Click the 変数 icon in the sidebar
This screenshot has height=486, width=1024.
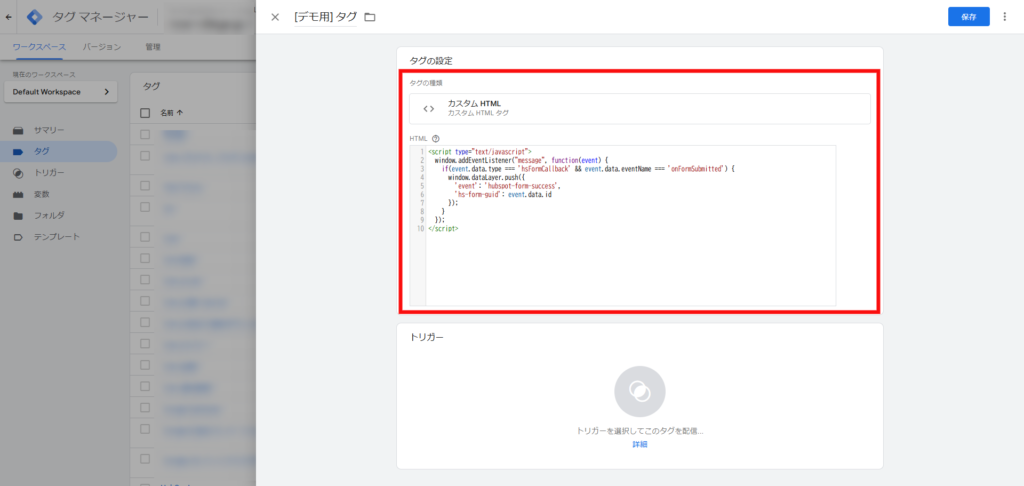pyautogui.click(x=18, y=195)
